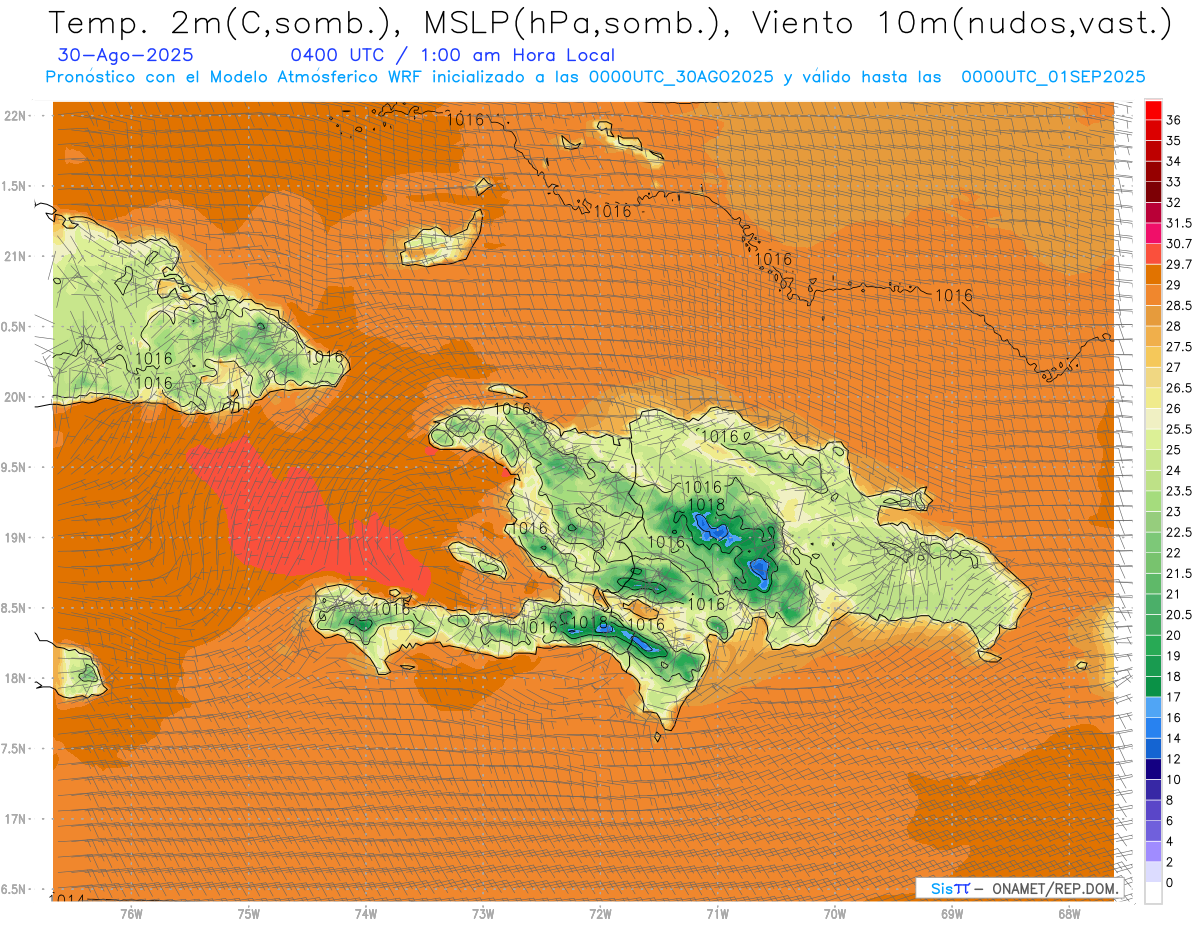Click the legend value 31.5
The width and height of the screenshot is (1200, 927).
point(1179,223)
